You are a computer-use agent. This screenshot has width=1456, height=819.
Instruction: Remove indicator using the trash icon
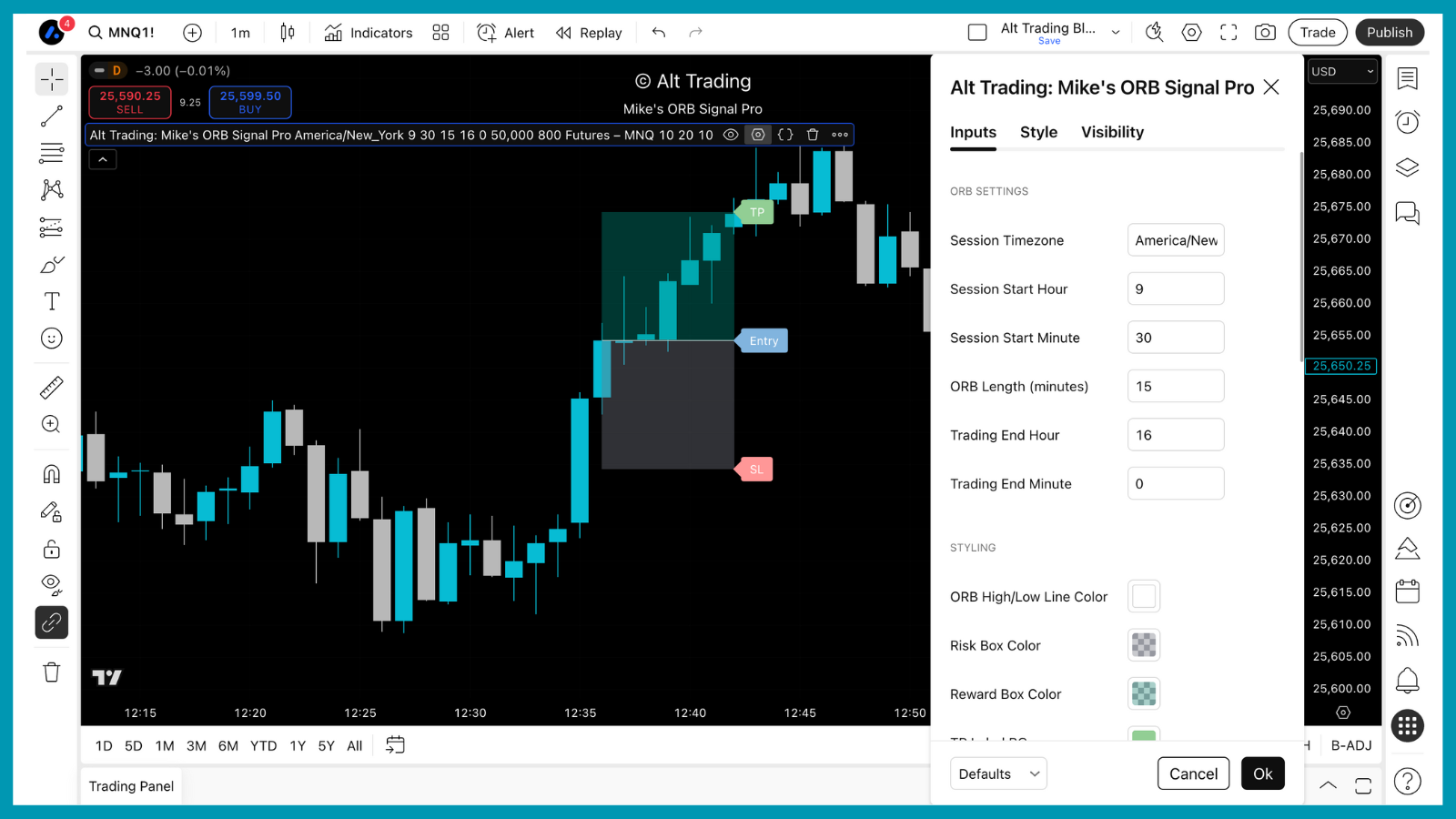813,135
